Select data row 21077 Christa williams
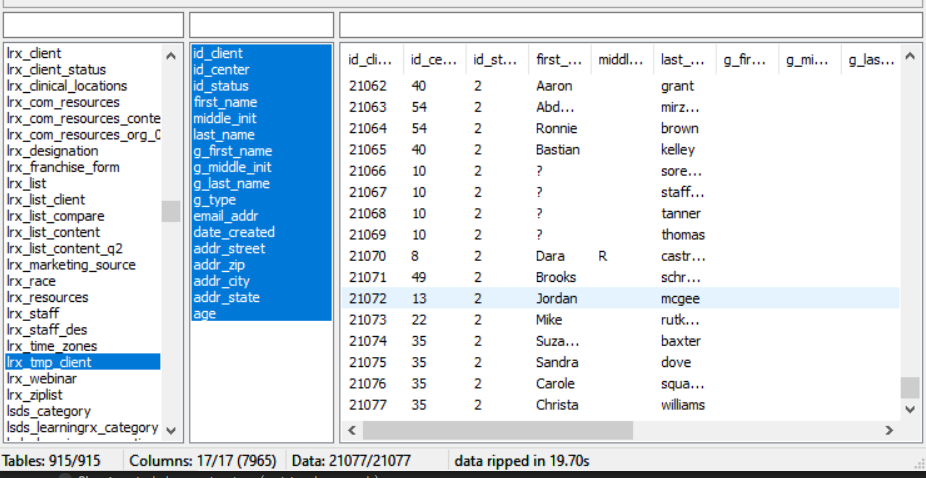Image resolution: width=926 pixels, height=478 pixels. [x=620, y=405]
